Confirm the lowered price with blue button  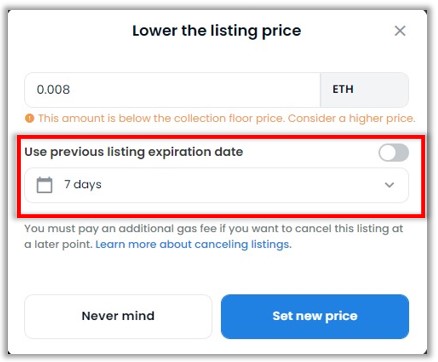coord(315,316)
